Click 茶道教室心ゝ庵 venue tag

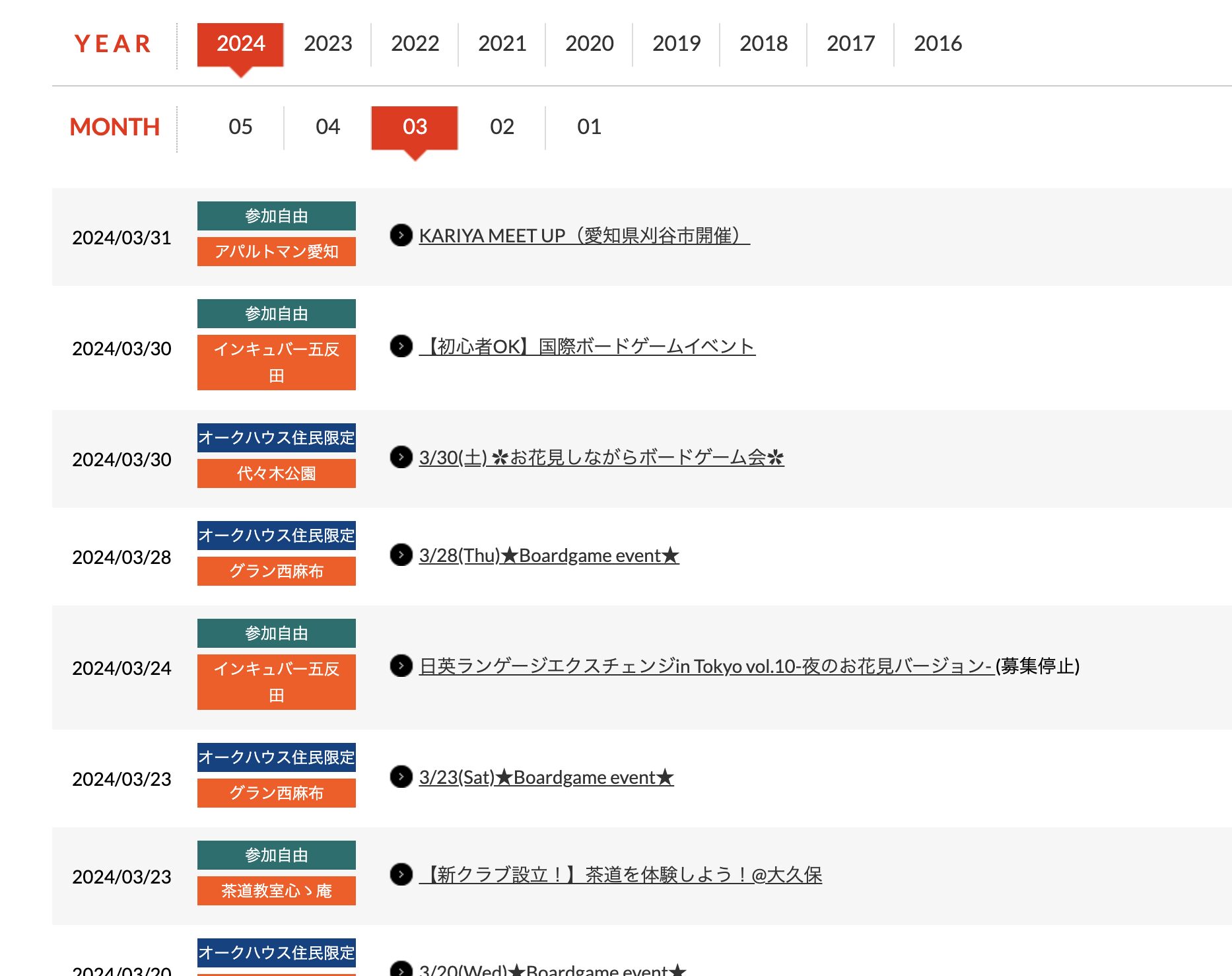[x=277, y=891]
